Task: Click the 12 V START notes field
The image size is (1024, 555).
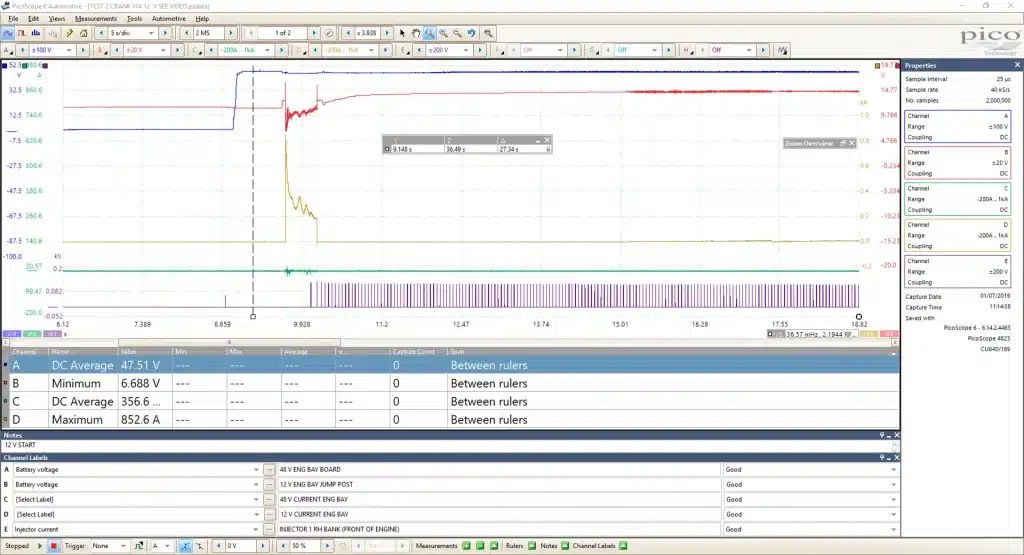Action: 447,445
